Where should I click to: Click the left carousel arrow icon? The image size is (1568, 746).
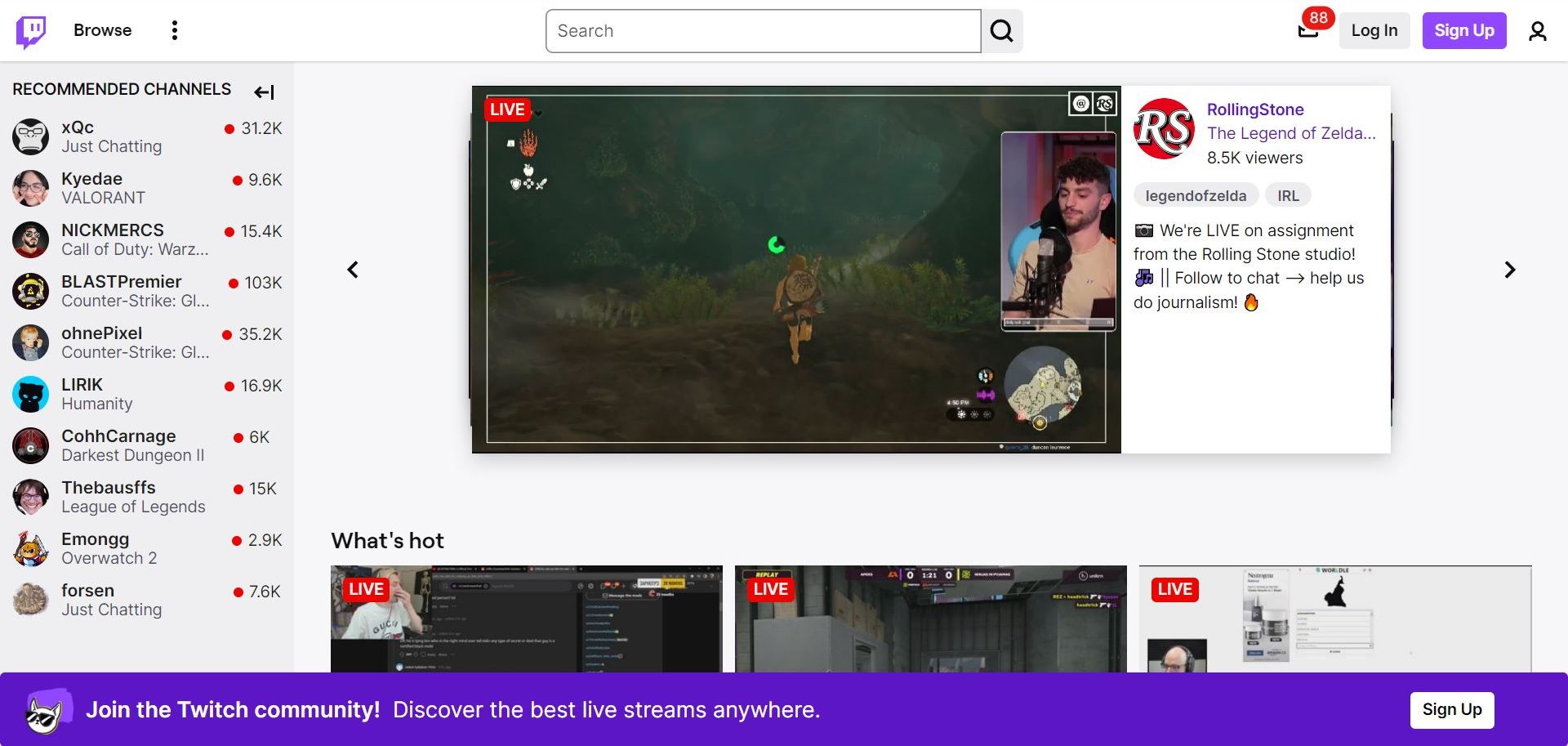pos(353,269)
